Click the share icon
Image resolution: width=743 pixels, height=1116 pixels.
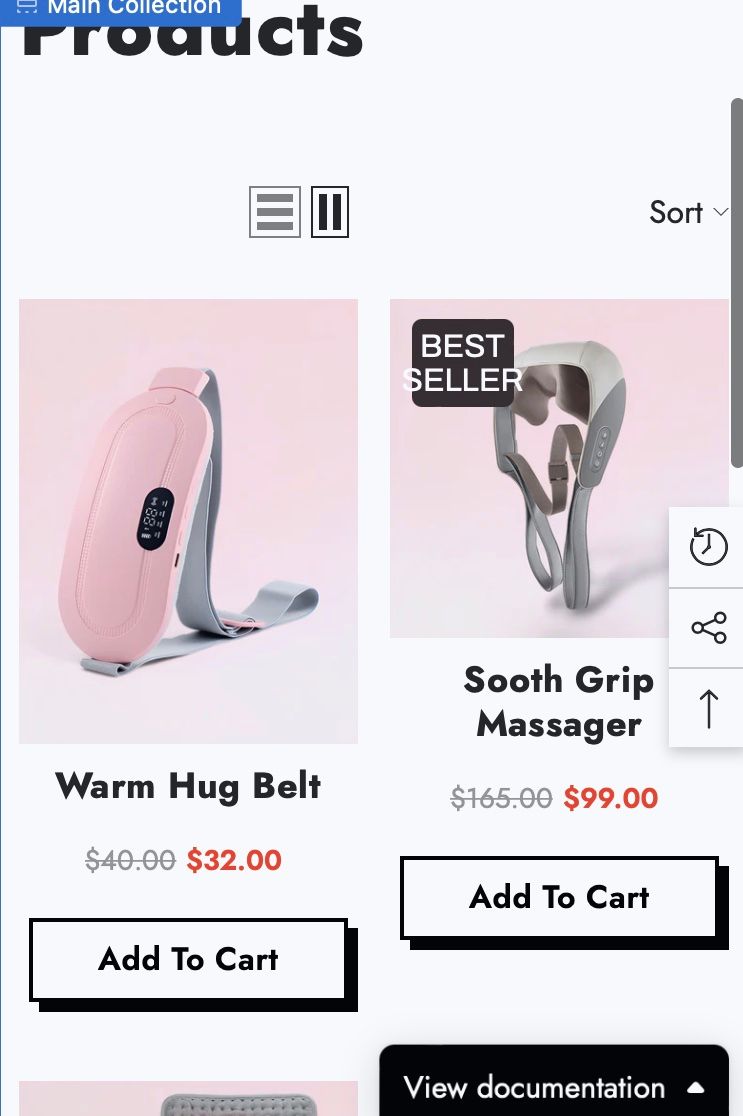[x=708, y=628]
